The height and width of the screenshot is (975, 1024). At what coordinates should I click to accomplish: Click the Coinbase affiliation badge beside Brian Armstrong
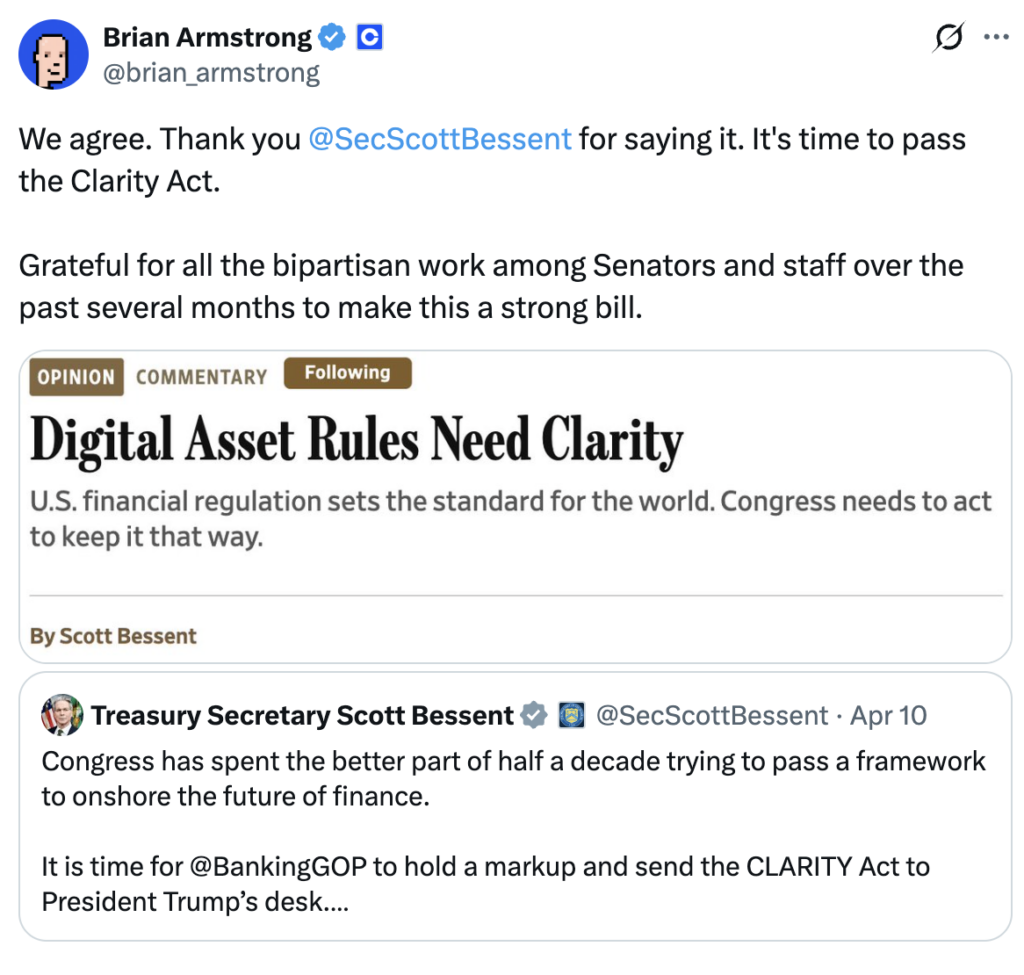tap(369, 37)
